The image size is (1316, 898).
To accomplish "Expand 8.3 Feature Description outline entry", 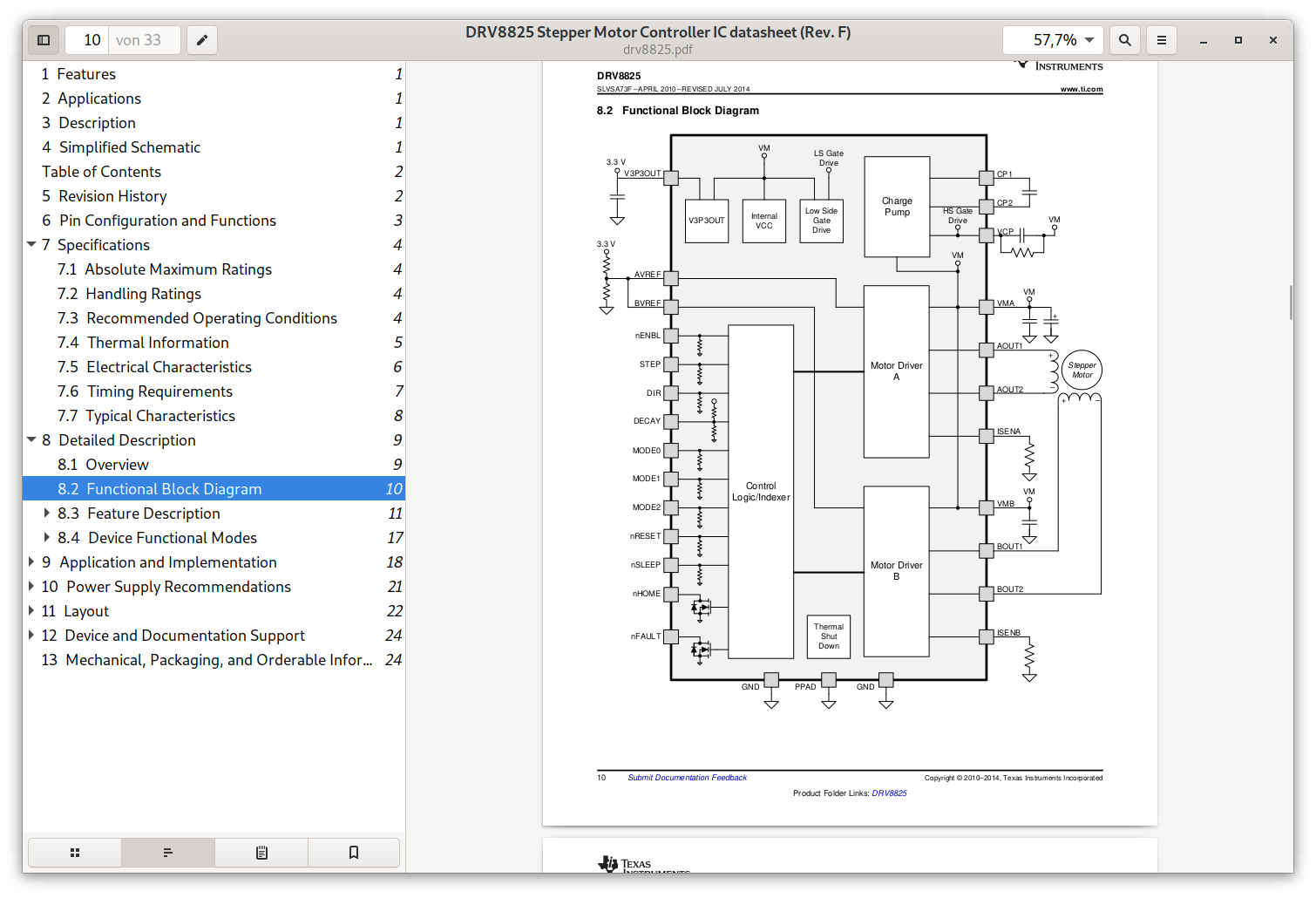I will pyautogui.click(x=47, y=514).
